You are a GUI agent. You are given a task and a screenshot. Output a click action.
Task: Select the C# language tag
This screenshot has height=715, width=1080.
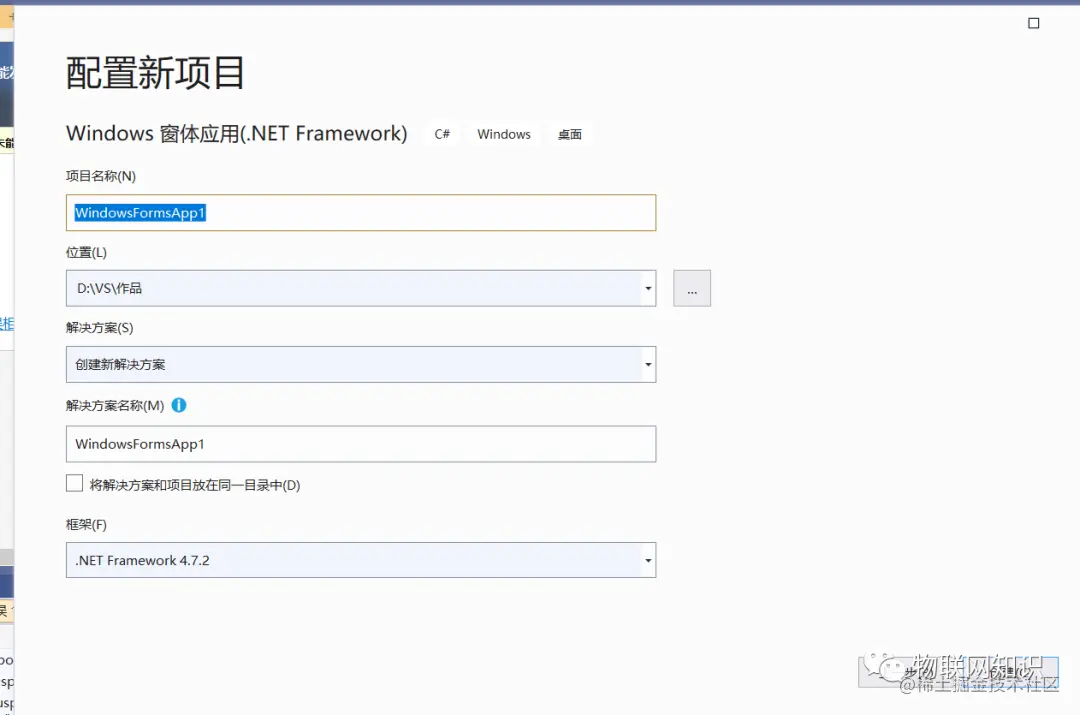(441, 133)
